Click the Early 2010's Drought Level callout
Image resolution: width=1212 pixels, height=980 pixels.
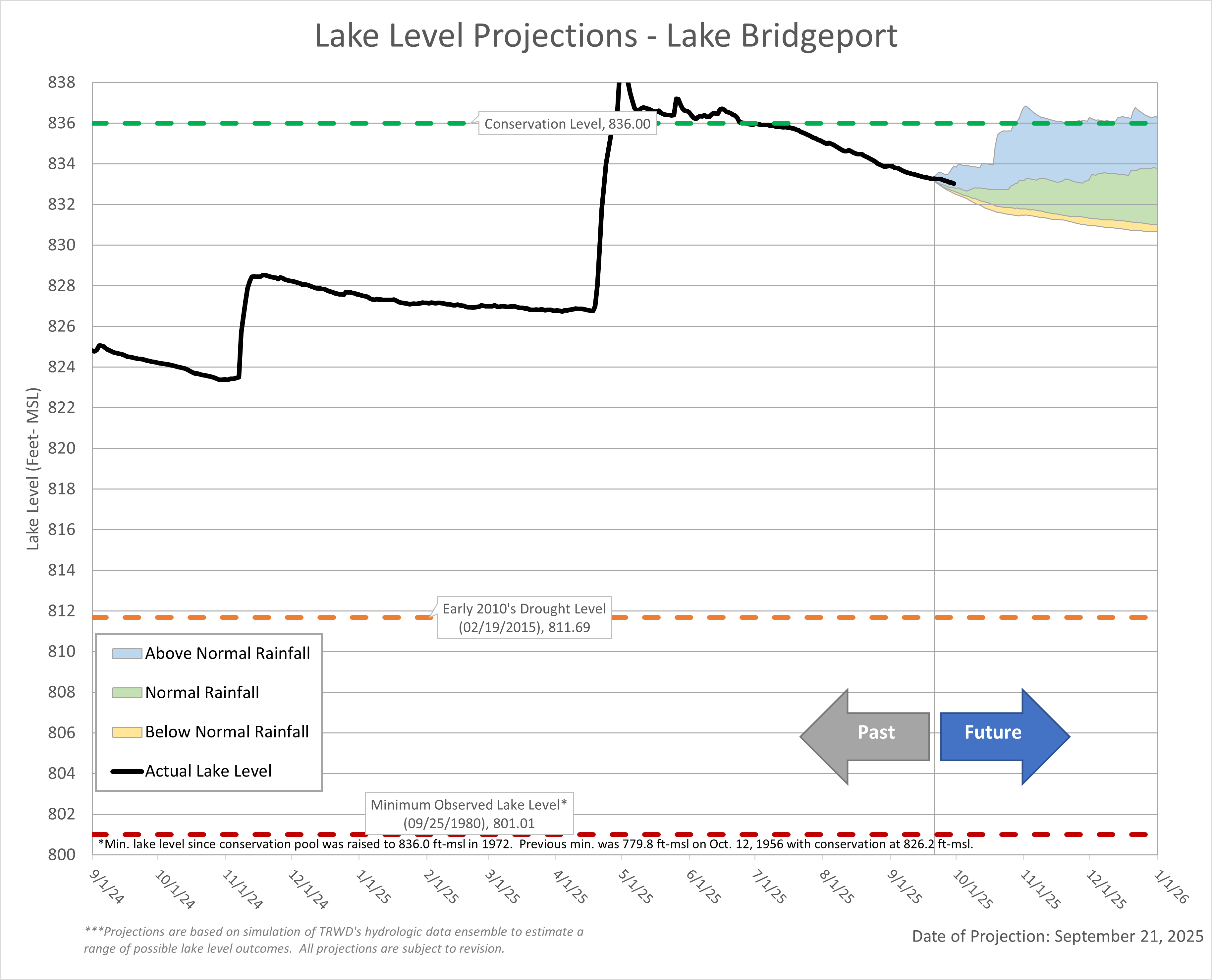[523, 617]
